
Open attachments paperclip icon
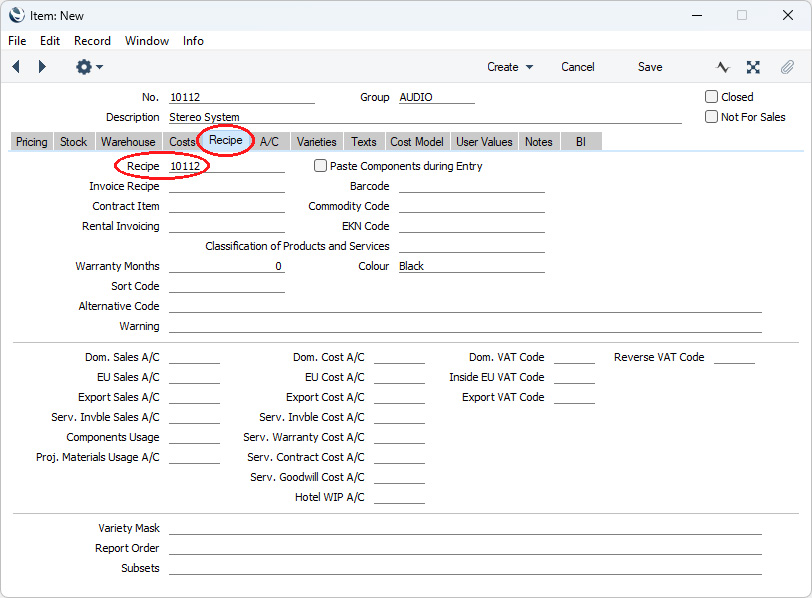tap(787, 67)
